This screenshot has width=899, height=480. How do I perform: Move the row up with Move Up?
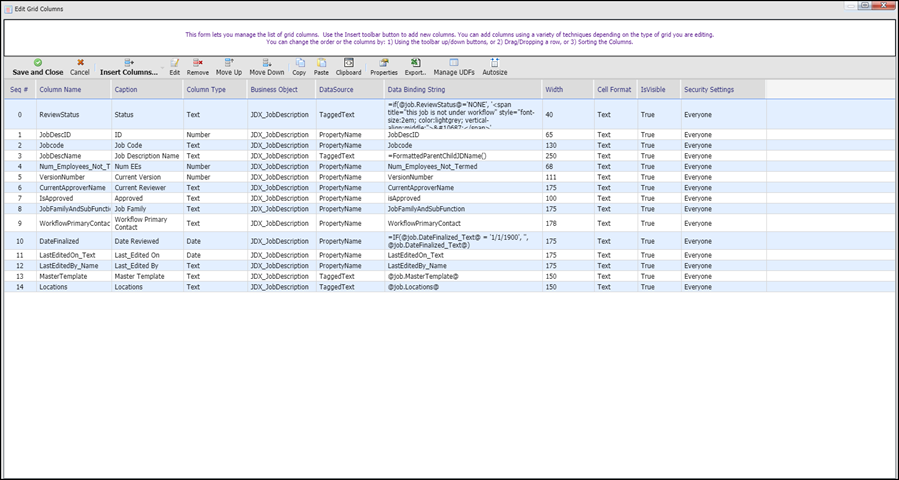tap(229, 63)
